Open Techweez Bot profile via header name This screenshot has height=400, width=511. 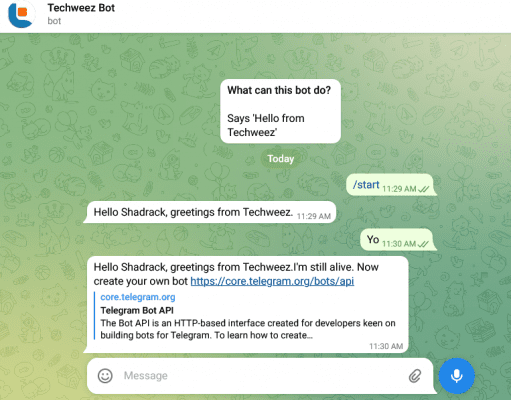(81, 8)
